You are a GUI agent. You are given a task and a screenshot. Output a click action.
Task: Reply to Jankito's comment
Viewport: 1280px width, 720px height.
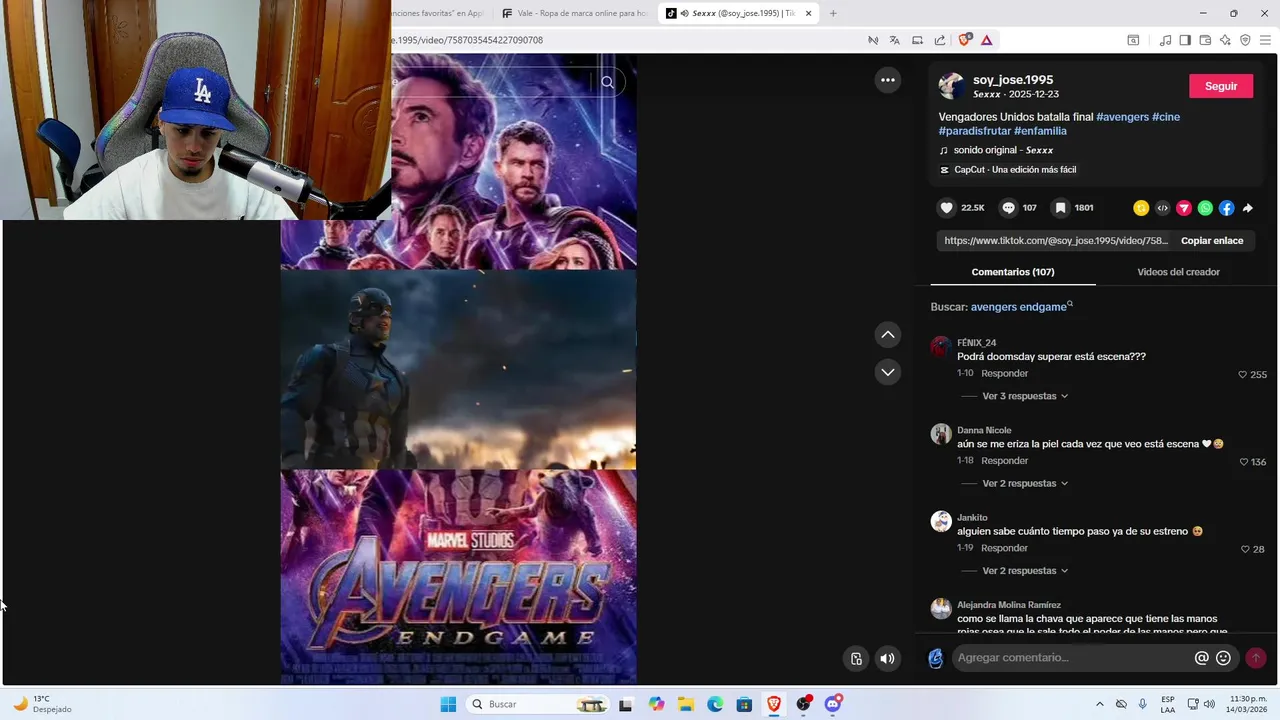click(1005, 548)
